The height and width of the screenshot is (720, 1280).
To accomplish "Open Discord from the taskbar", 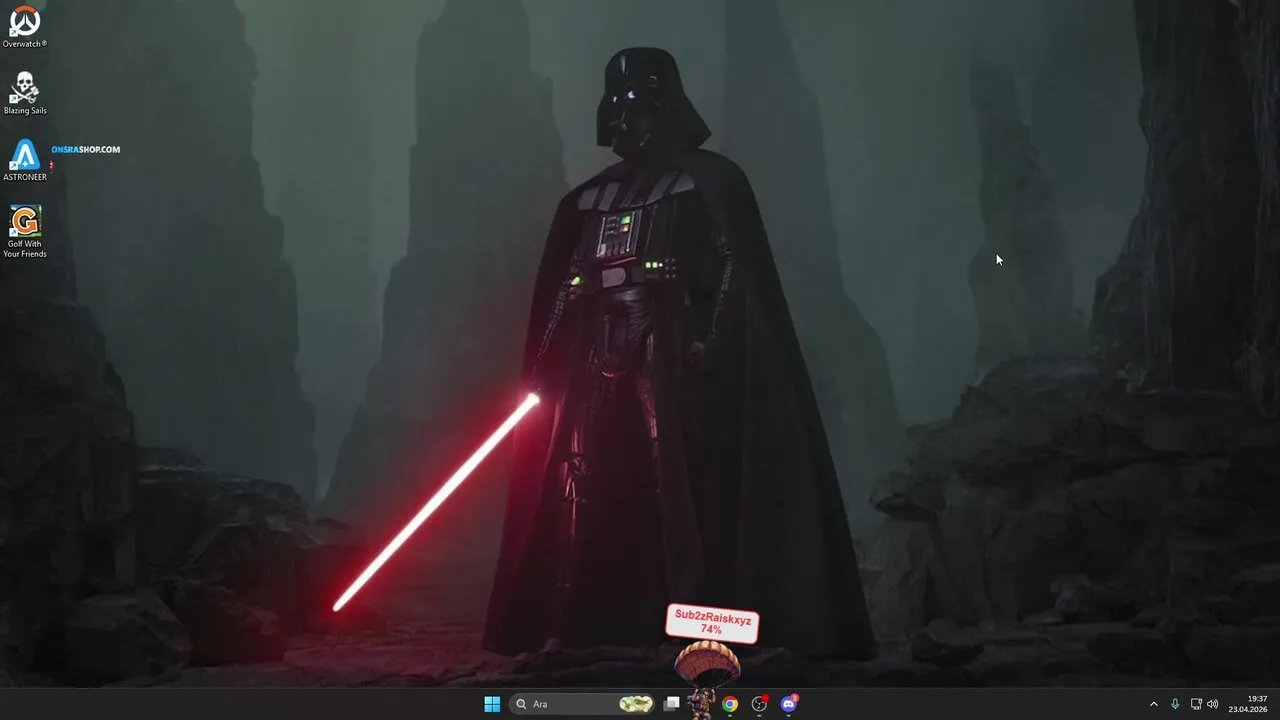I will 789,704.
